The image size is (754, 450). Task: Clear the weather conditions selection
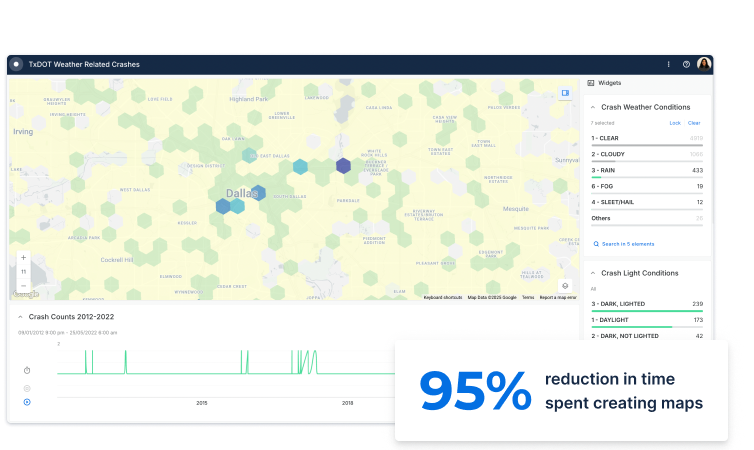pyautogui.click(x=694, y=123)
